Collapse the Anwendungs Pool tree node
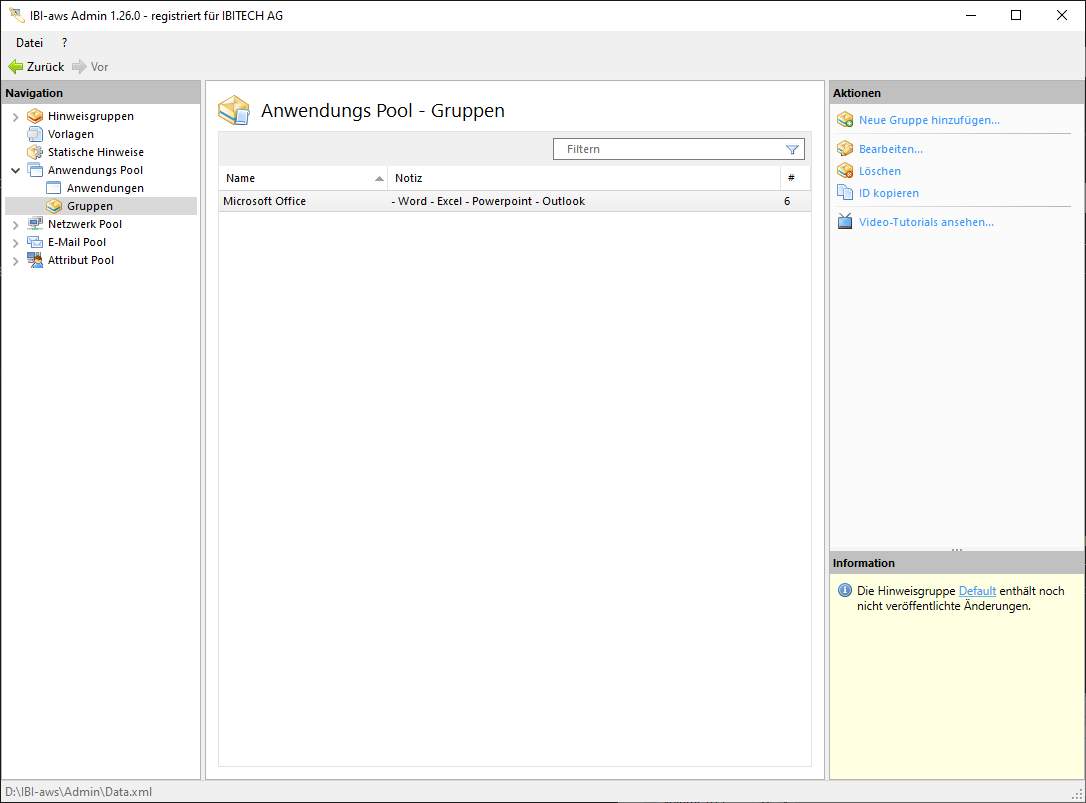Screen dimensions: 1086x803 point(15,171)
